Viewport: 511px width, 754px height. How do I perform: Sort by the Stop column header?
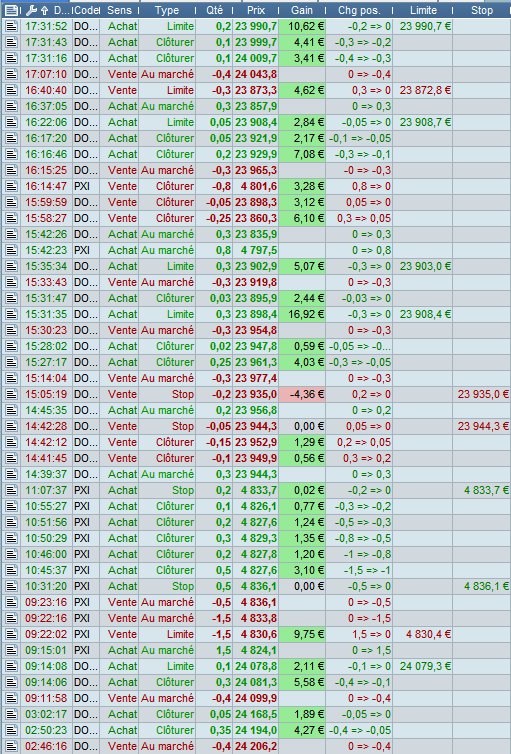pos(482,10)
